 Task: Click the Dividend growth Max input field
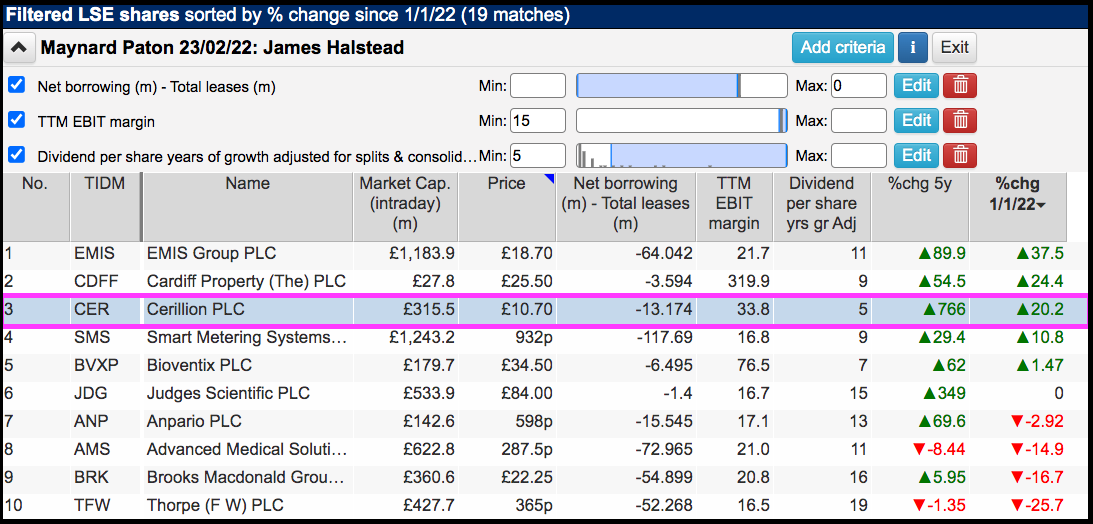point(859,155)
